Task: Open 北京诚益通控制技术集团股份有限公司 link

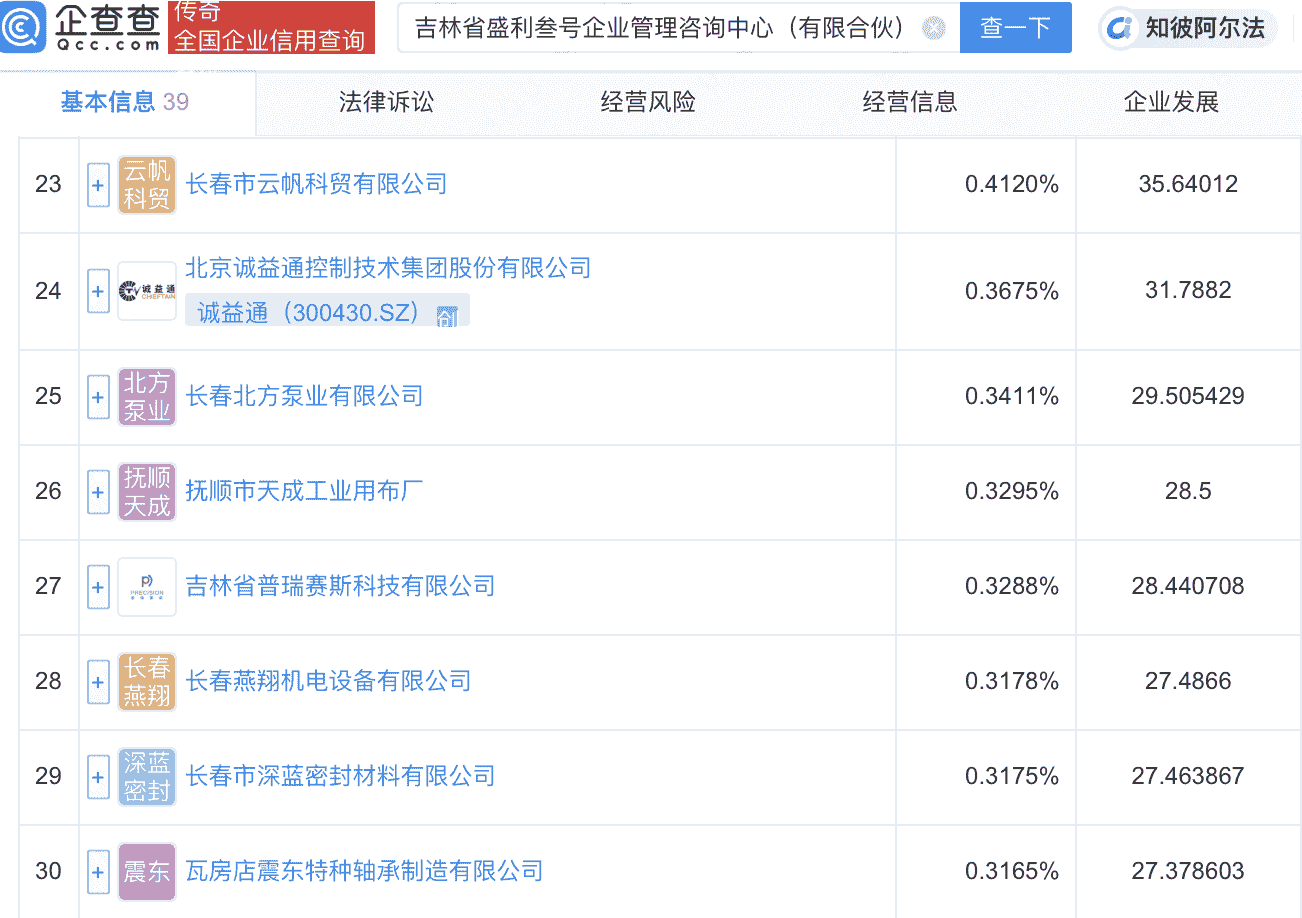Action: (x=388, y=268)
